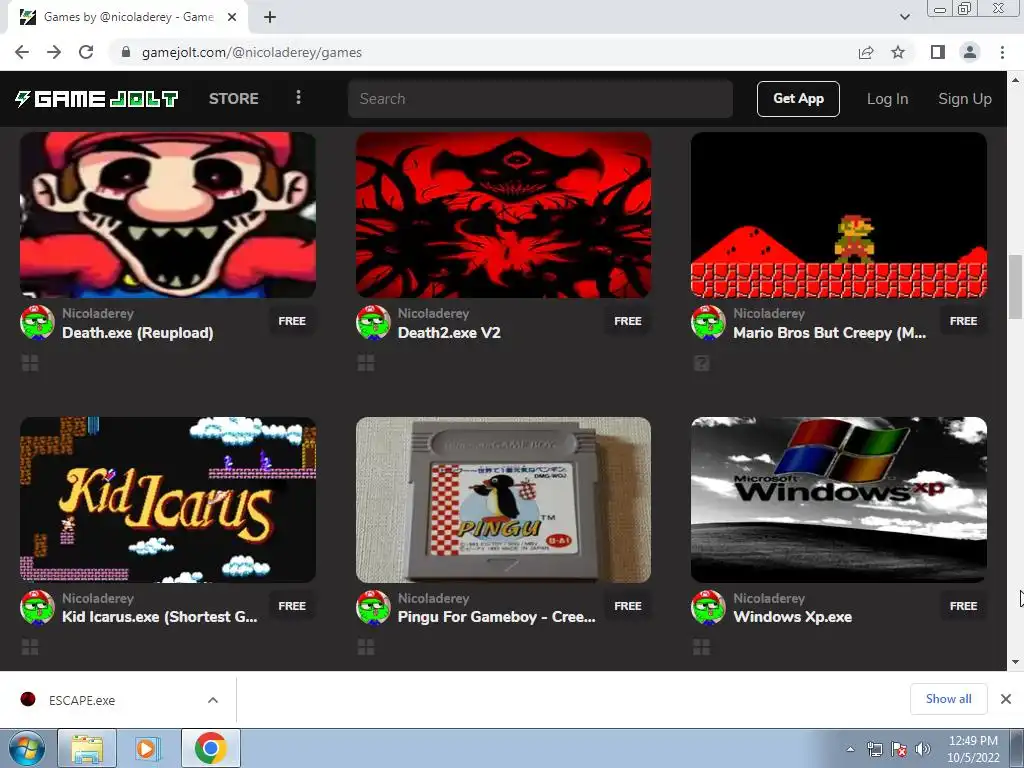The image size is (1024, 768).
Task: Open the tab search dropdown arrow
Action: point(904,17)
